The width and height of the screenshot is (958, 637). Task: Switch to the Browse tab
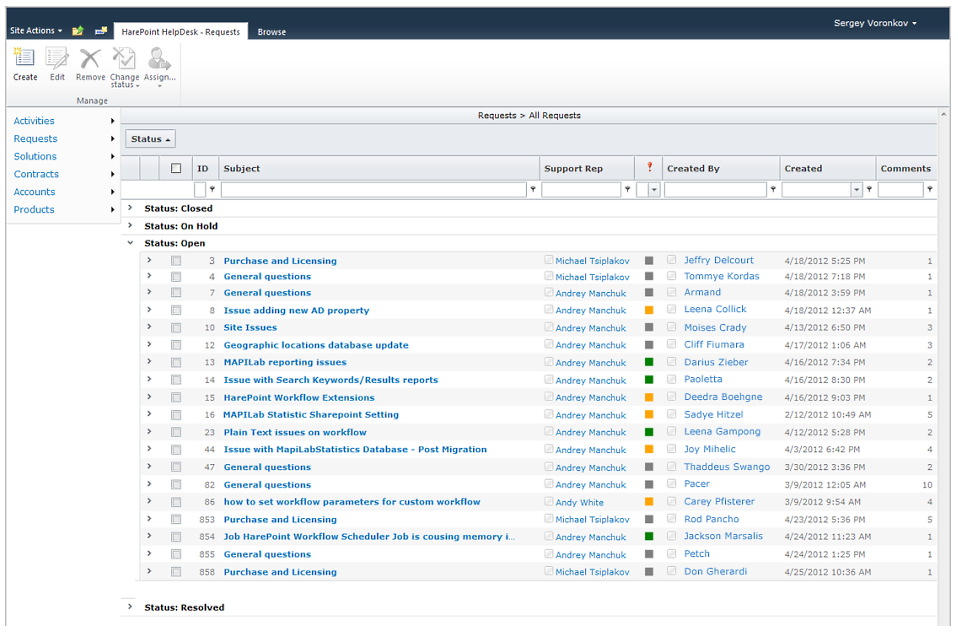[x=272, y=32]
